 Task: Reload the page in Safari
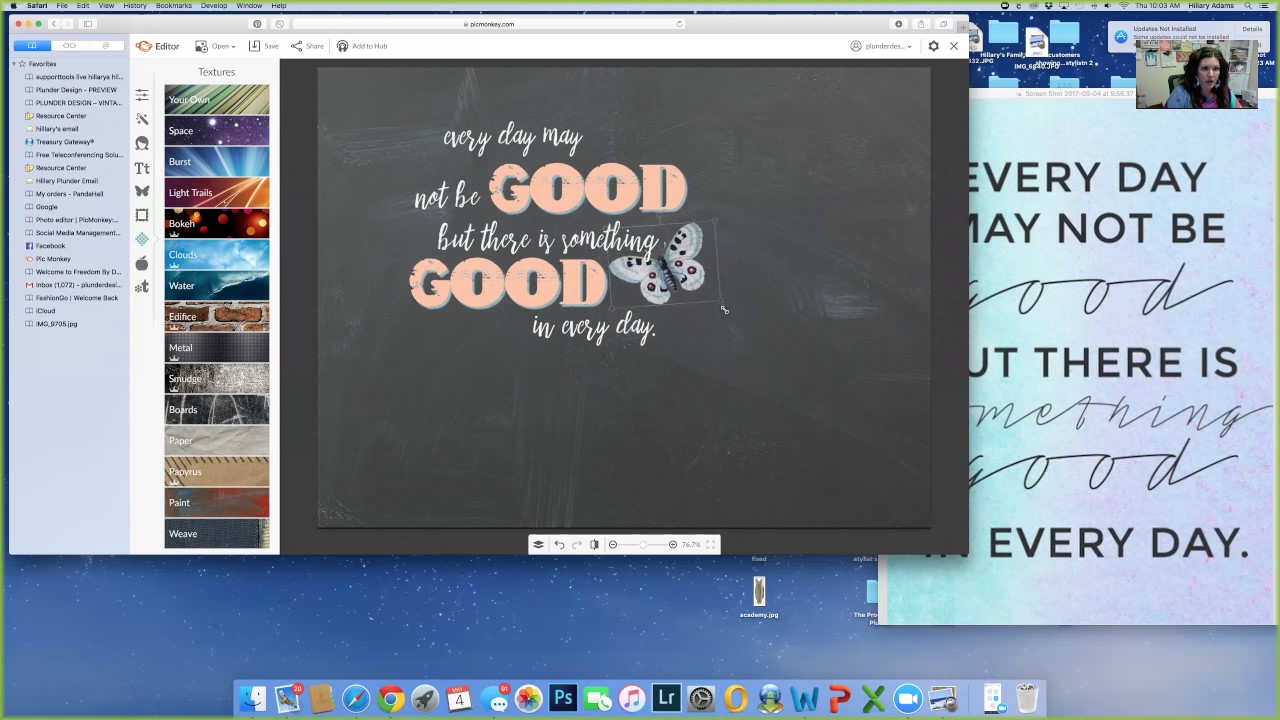coord(680,24)
